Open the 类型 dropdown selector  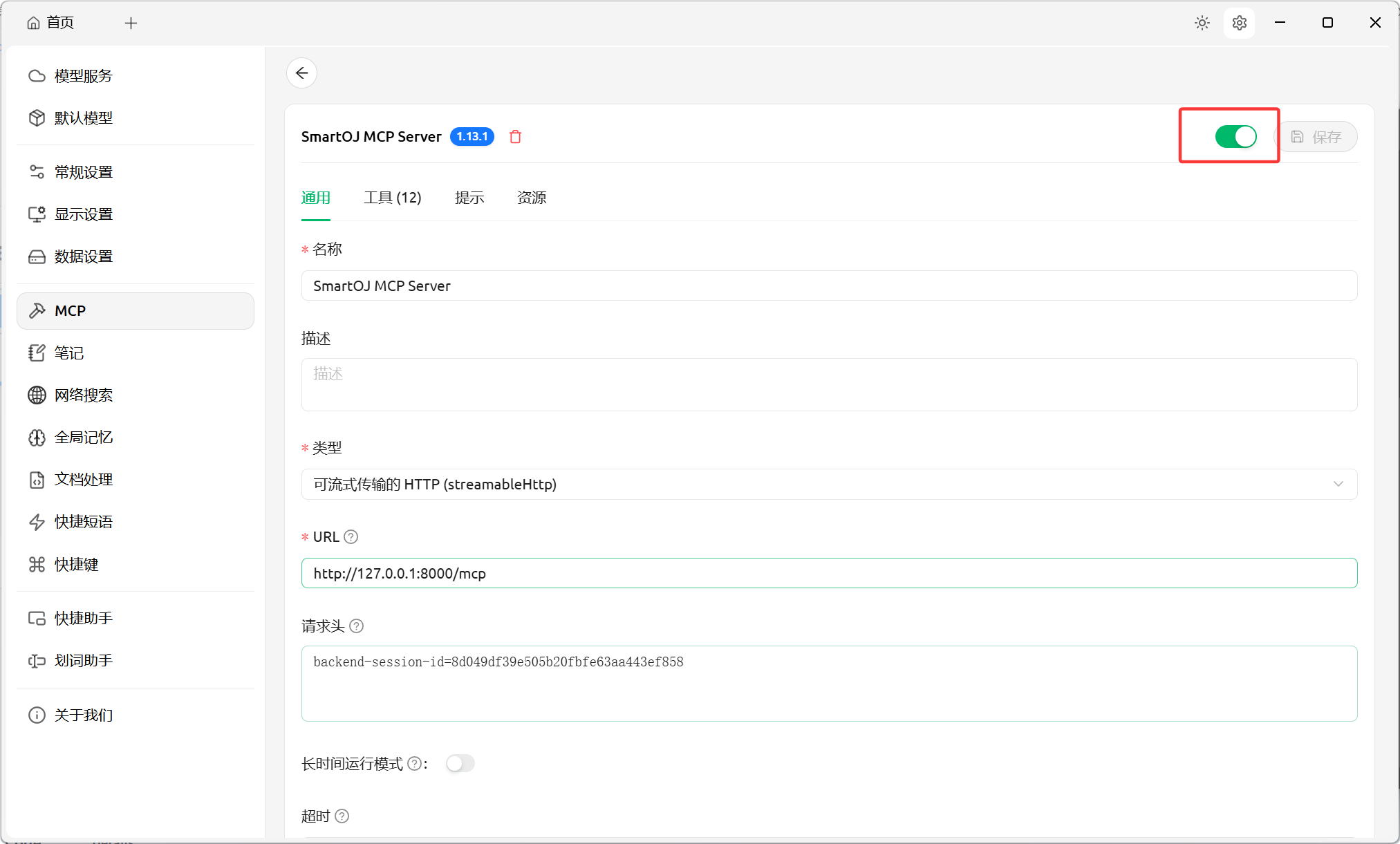point(829,485)
